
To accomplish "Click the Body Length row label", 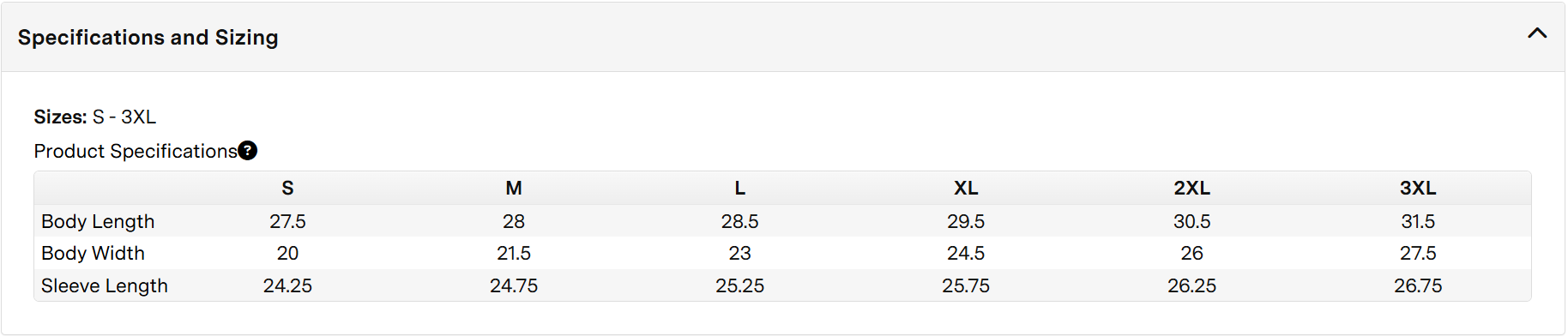I will [x=98, y=221].
